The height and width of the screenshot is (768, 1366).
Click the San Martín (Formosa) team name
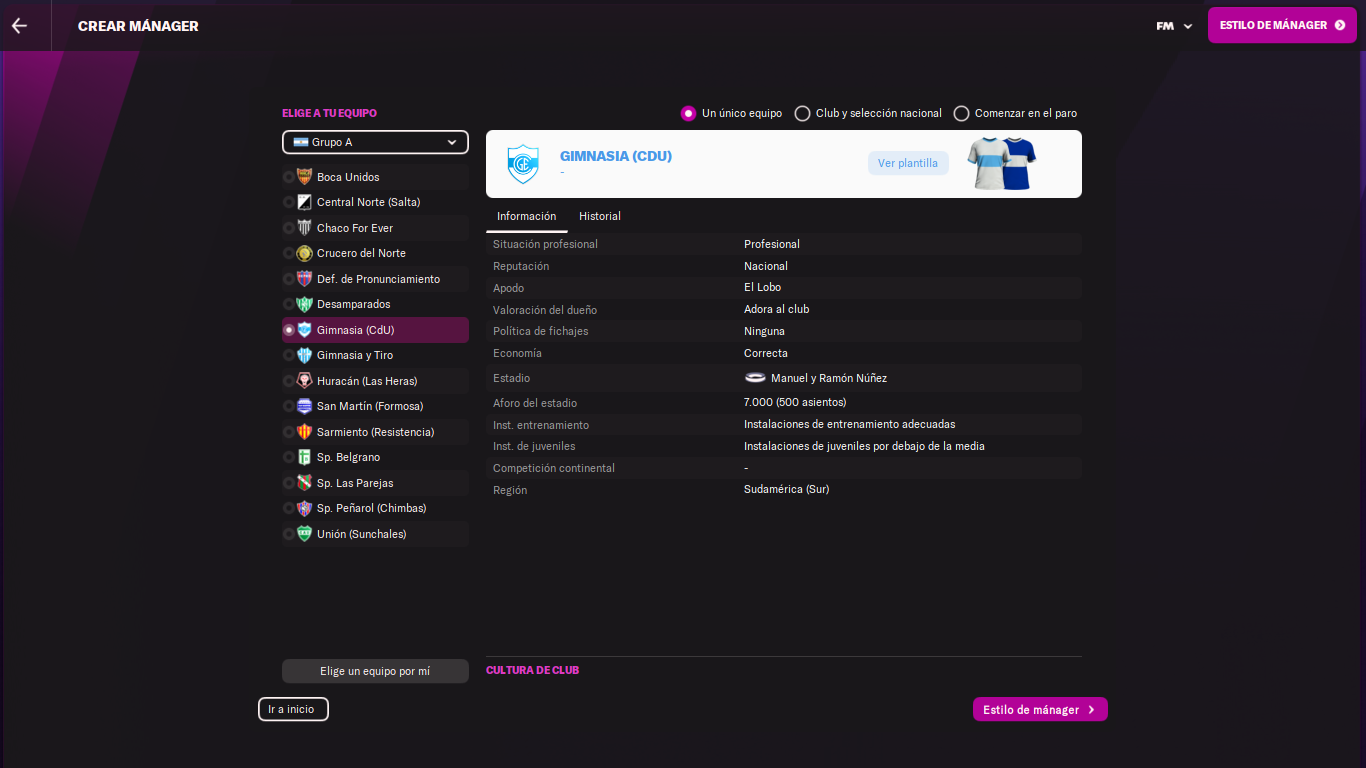[x=370, y=406]
